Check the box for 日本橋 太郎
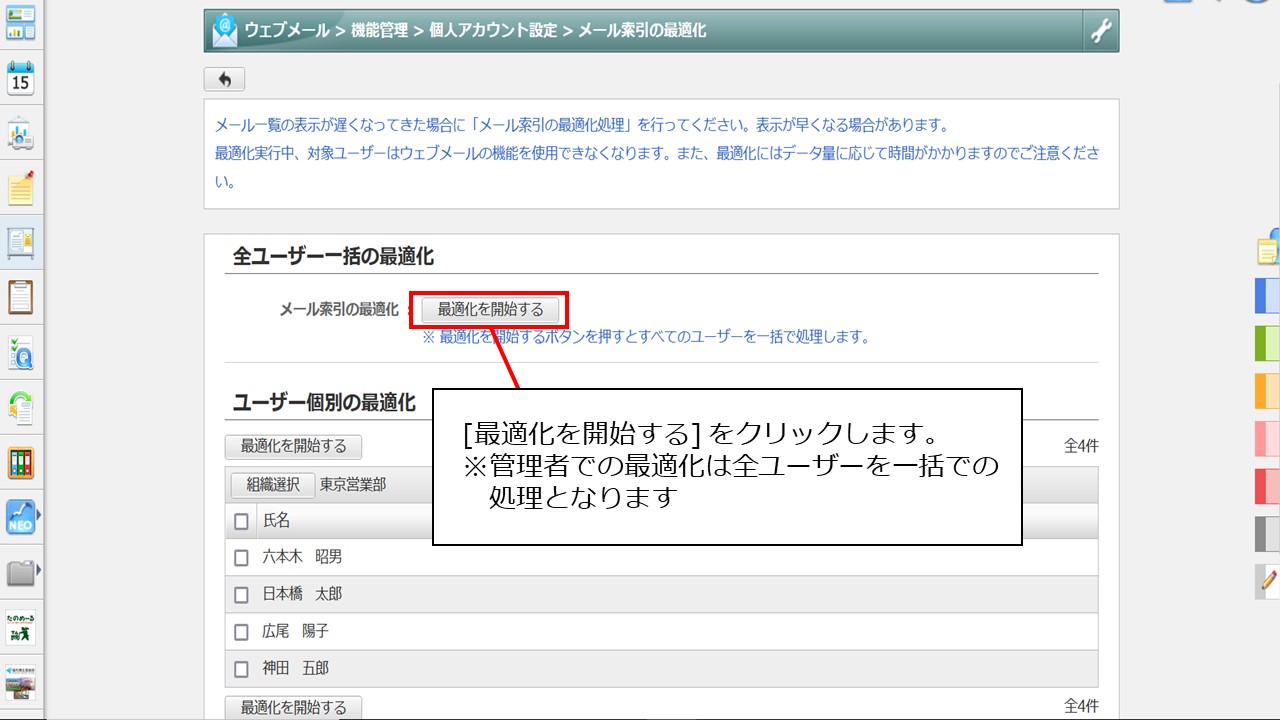The height and width of the screenshot is (720, 1280). point(241,595)
